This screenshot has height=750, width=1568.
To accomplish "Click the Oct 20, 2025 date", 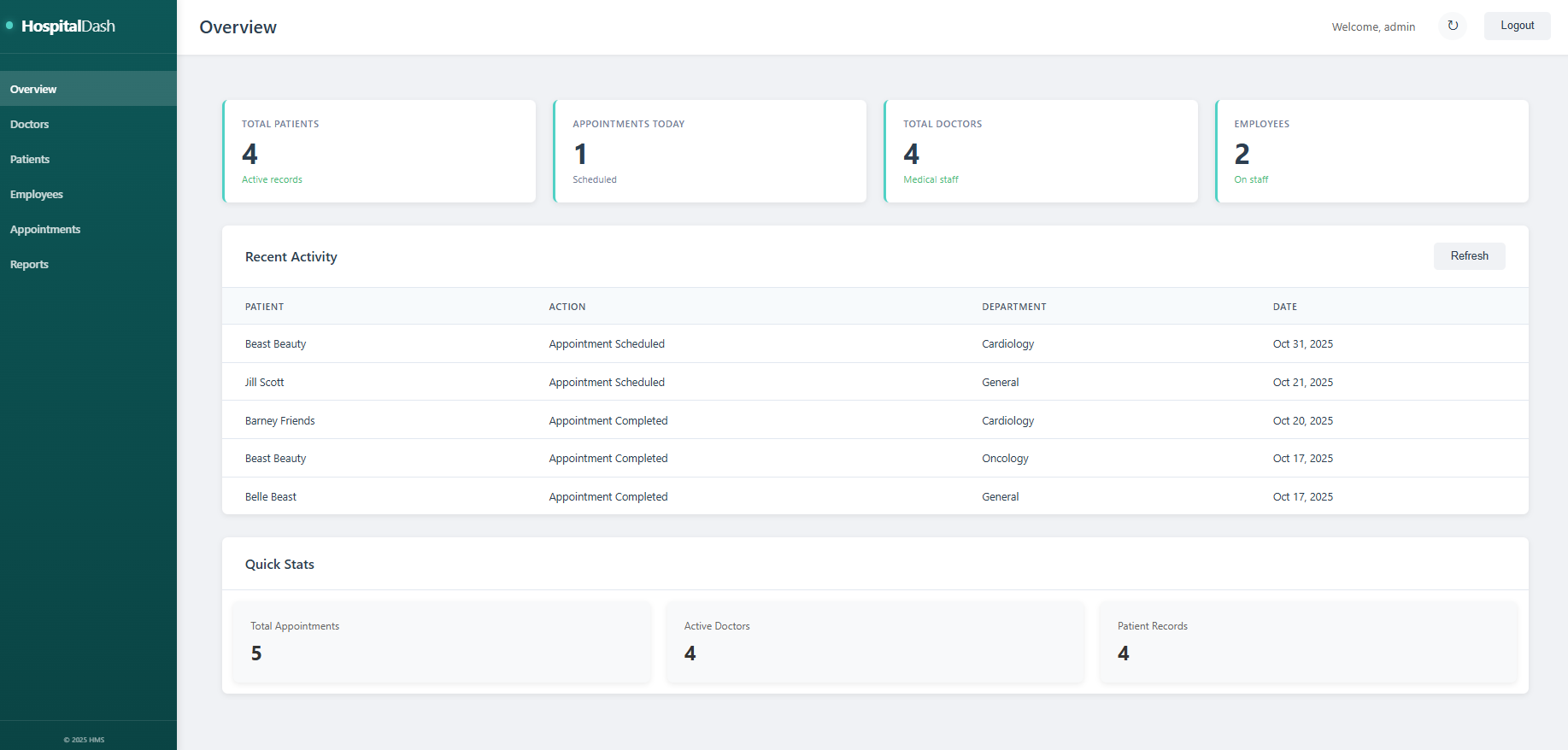I will point(1302,421).
